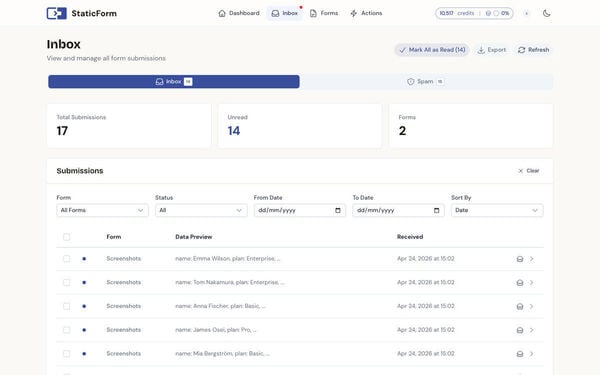Click the Screenshots form name in James Osei row
The height and width of the screenshot is (375, 600).
click(124, 330)
